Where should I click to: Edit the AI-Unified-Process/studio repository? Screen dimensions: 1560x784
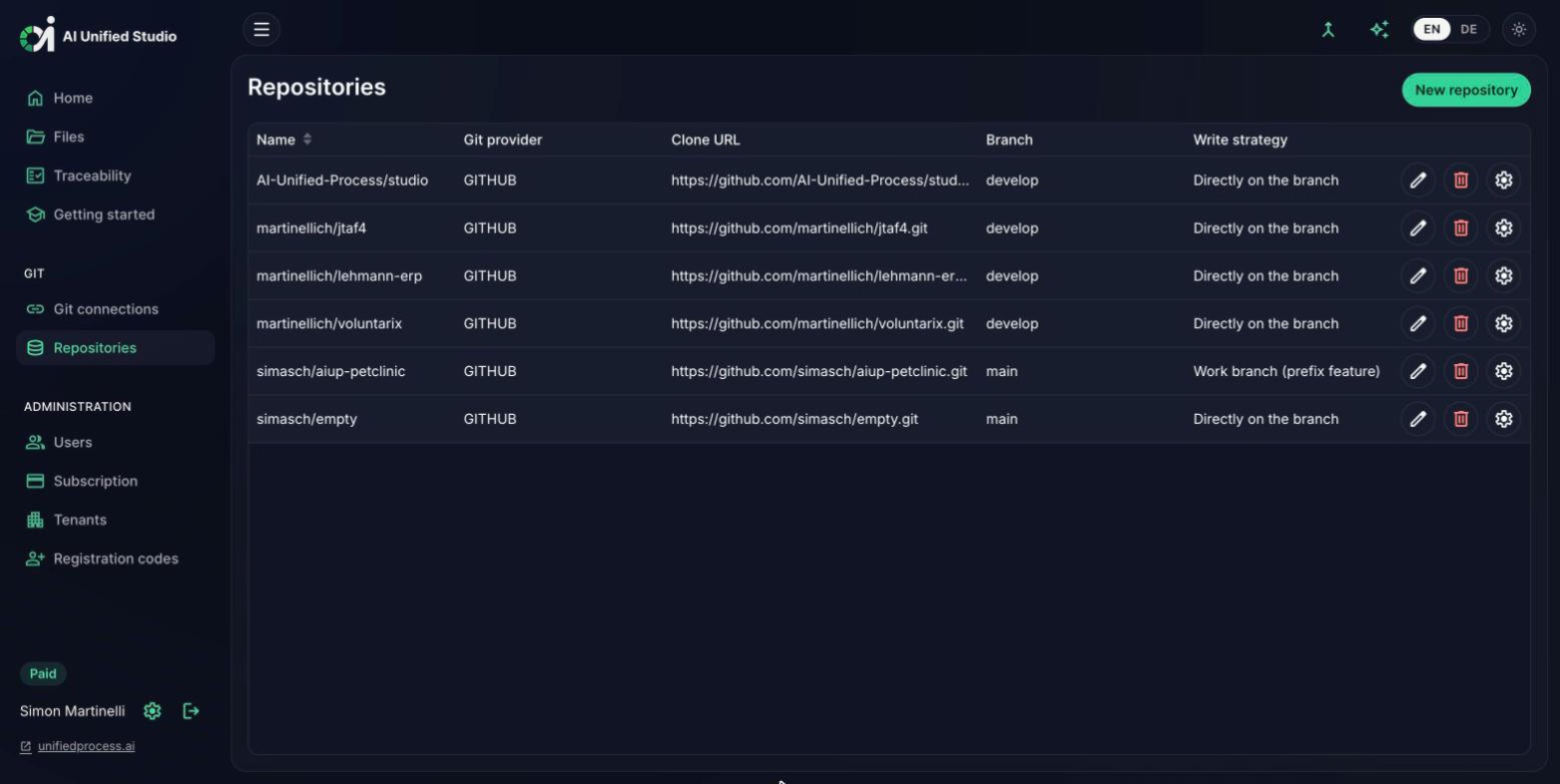(1417, 181)
